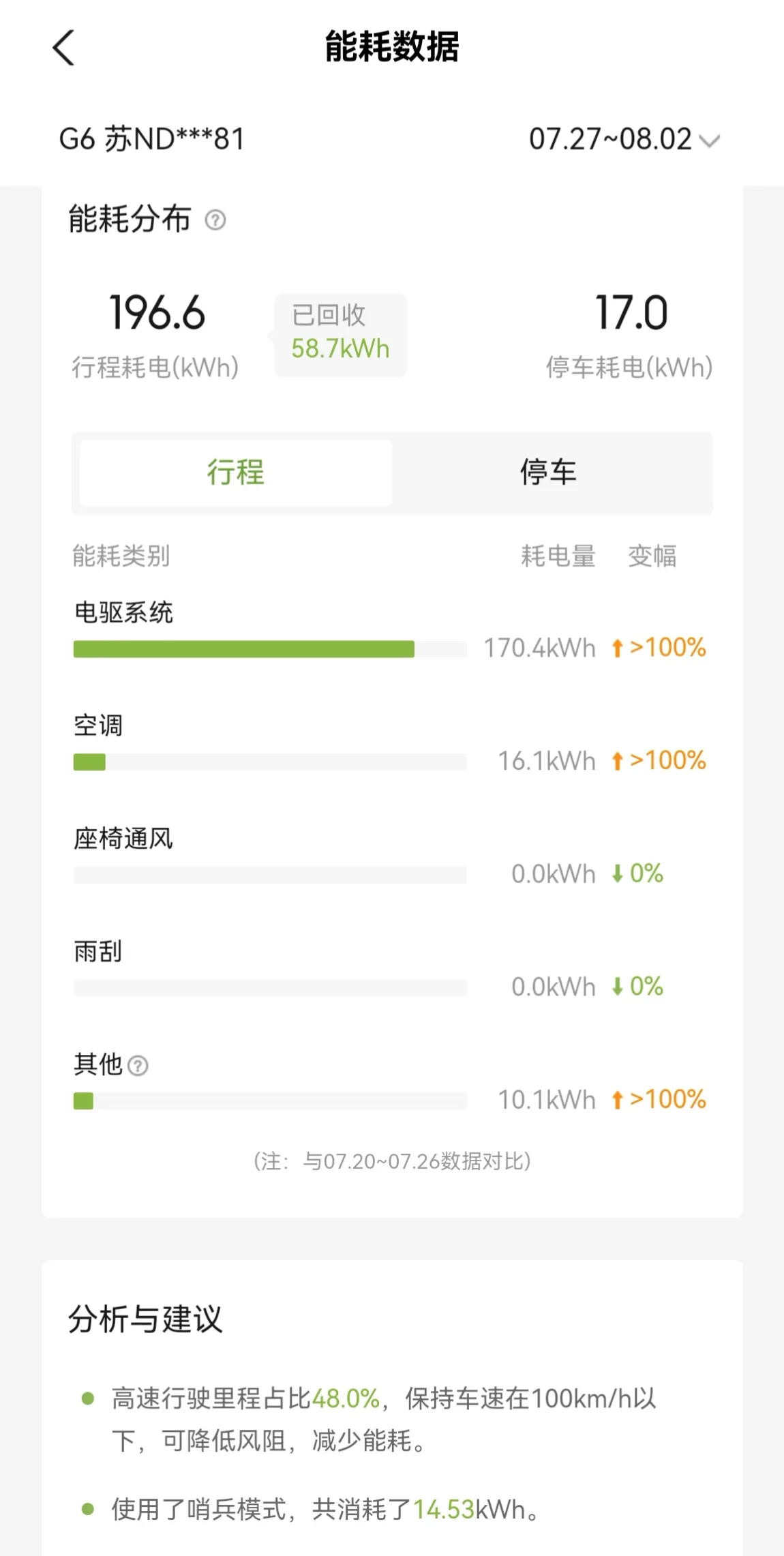784x1556 pixels.
Task: Open help icon beside 能耗分布
Action: click(x=215, y=220)
